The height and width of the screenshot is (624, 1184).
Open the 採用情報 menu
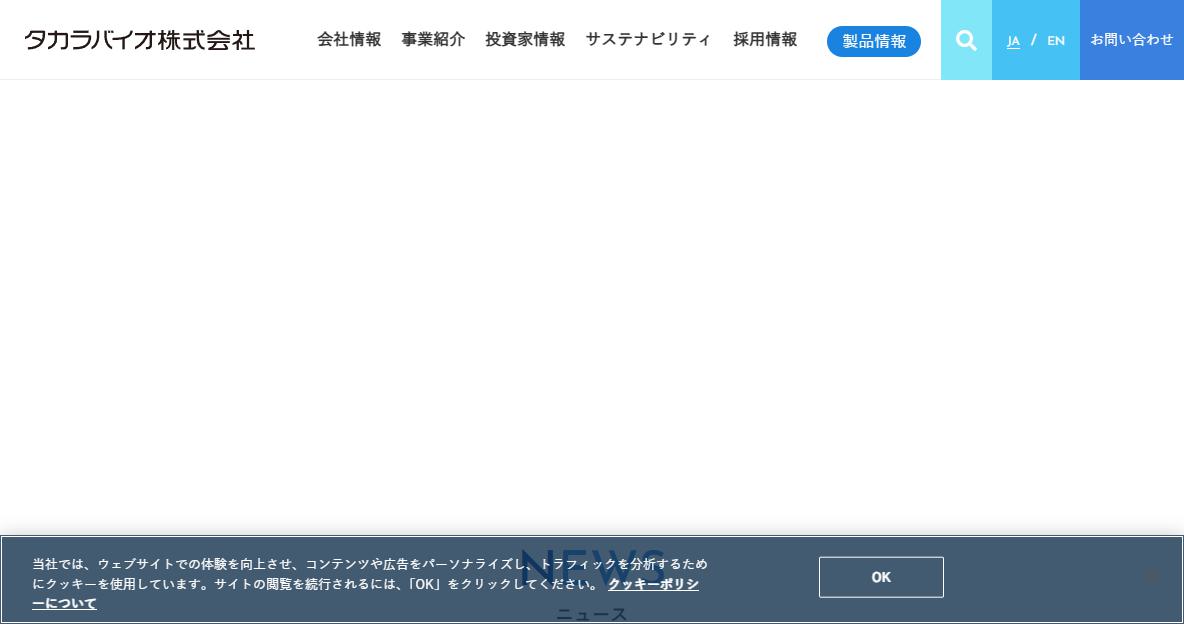(765, 39)
